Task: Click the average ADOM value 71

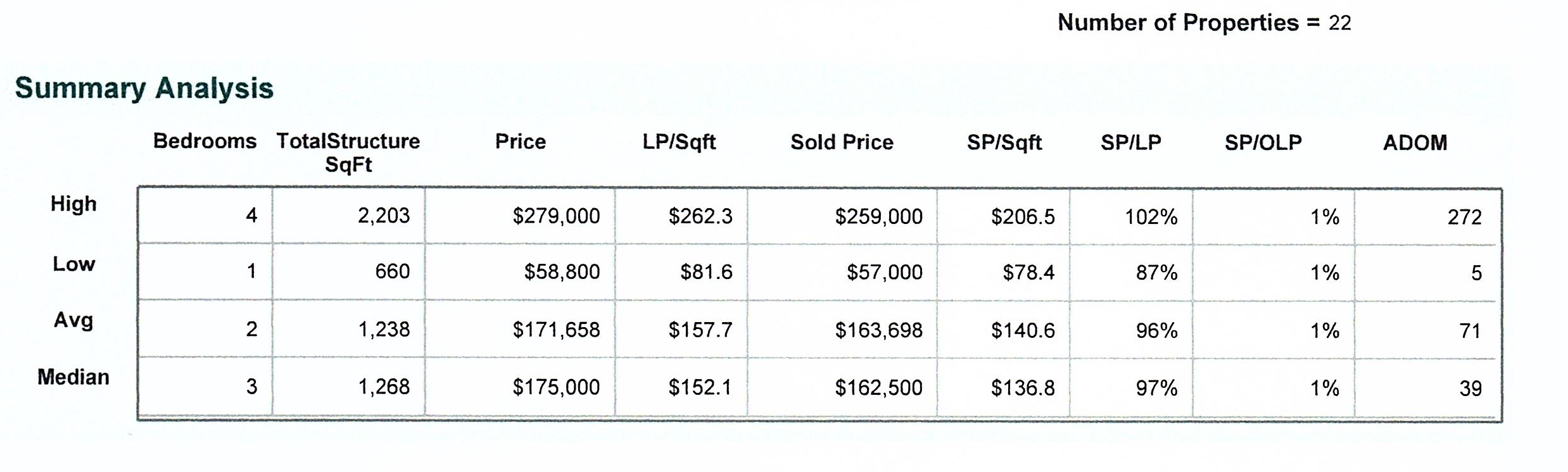Action: tap(1469, 330)
